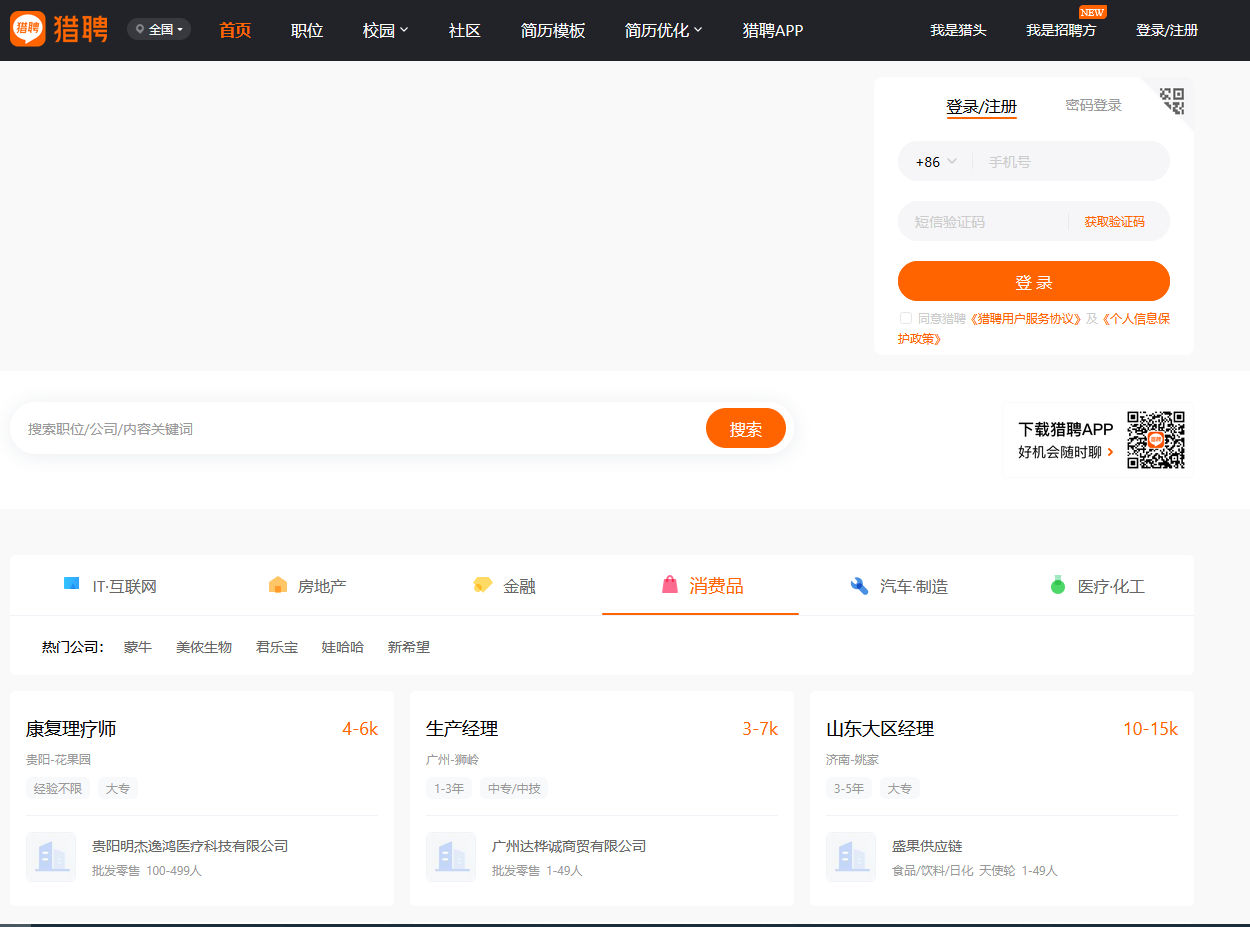1250x927 pixels.
Task: Open the +86 country code dropdown
Action: 936,162
